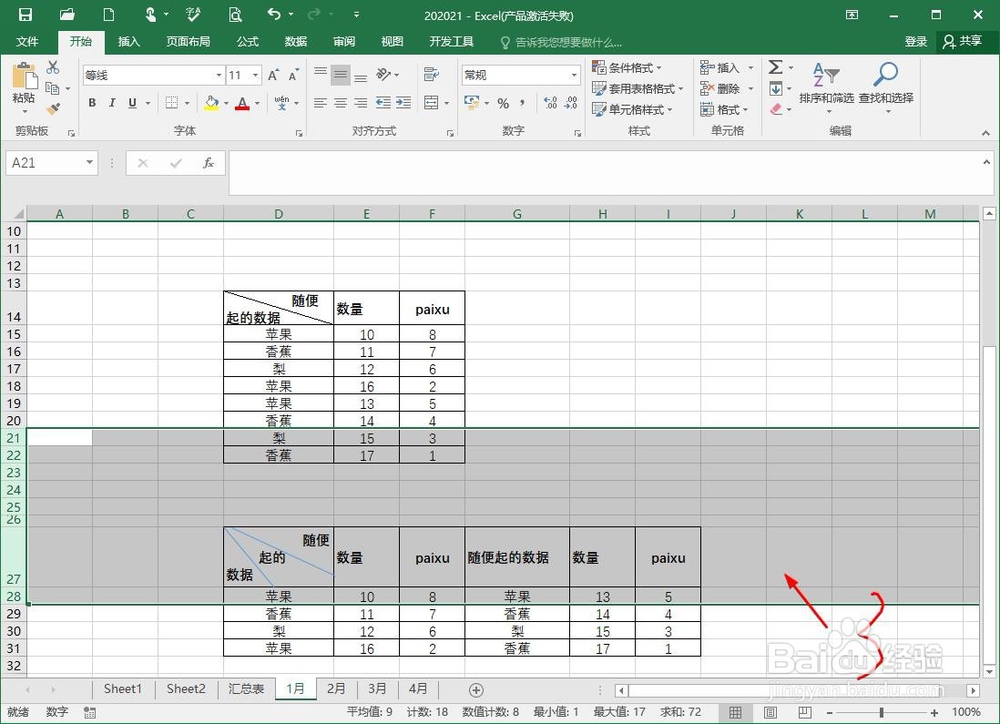Align text to the right
This screenshot has height=724, width=1000.
(x=360, y=103)
